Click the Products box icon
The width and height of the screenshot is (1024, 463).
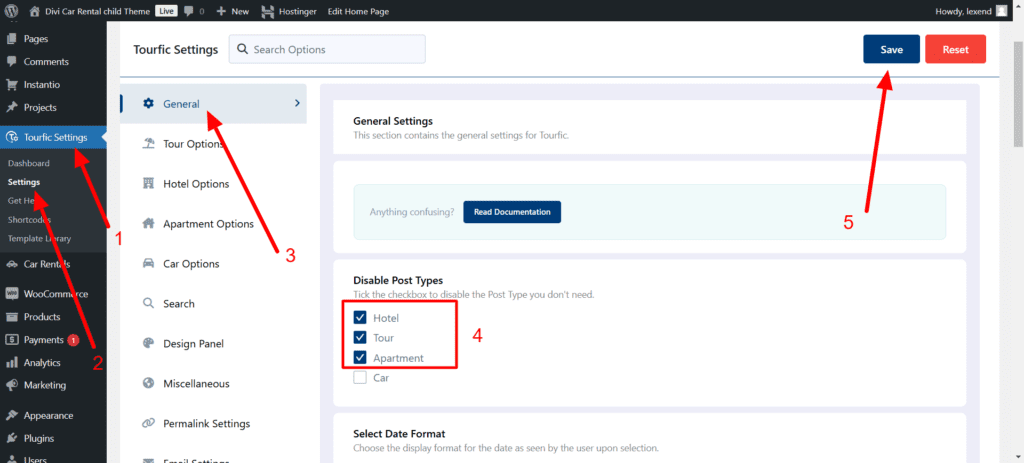click(12, 317)
